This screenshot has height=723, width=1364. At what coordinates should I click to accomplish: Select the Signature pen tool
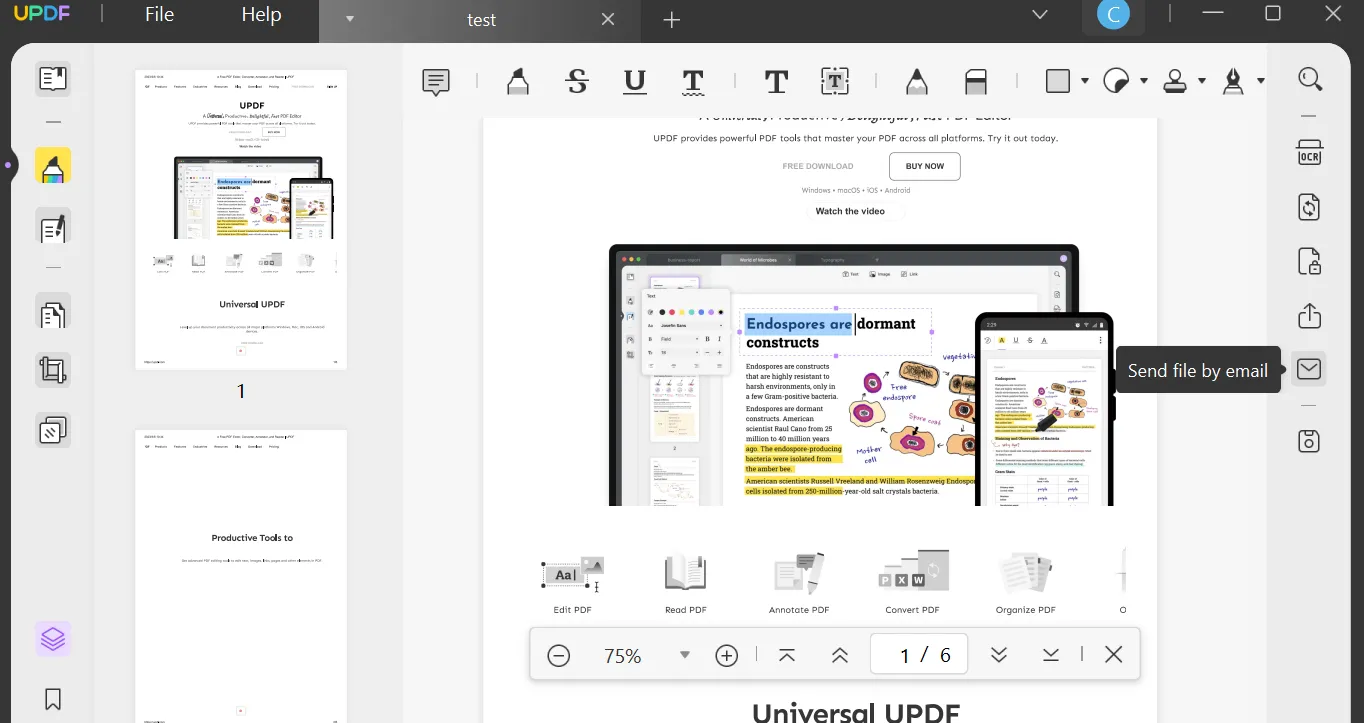coord(1234,81)
